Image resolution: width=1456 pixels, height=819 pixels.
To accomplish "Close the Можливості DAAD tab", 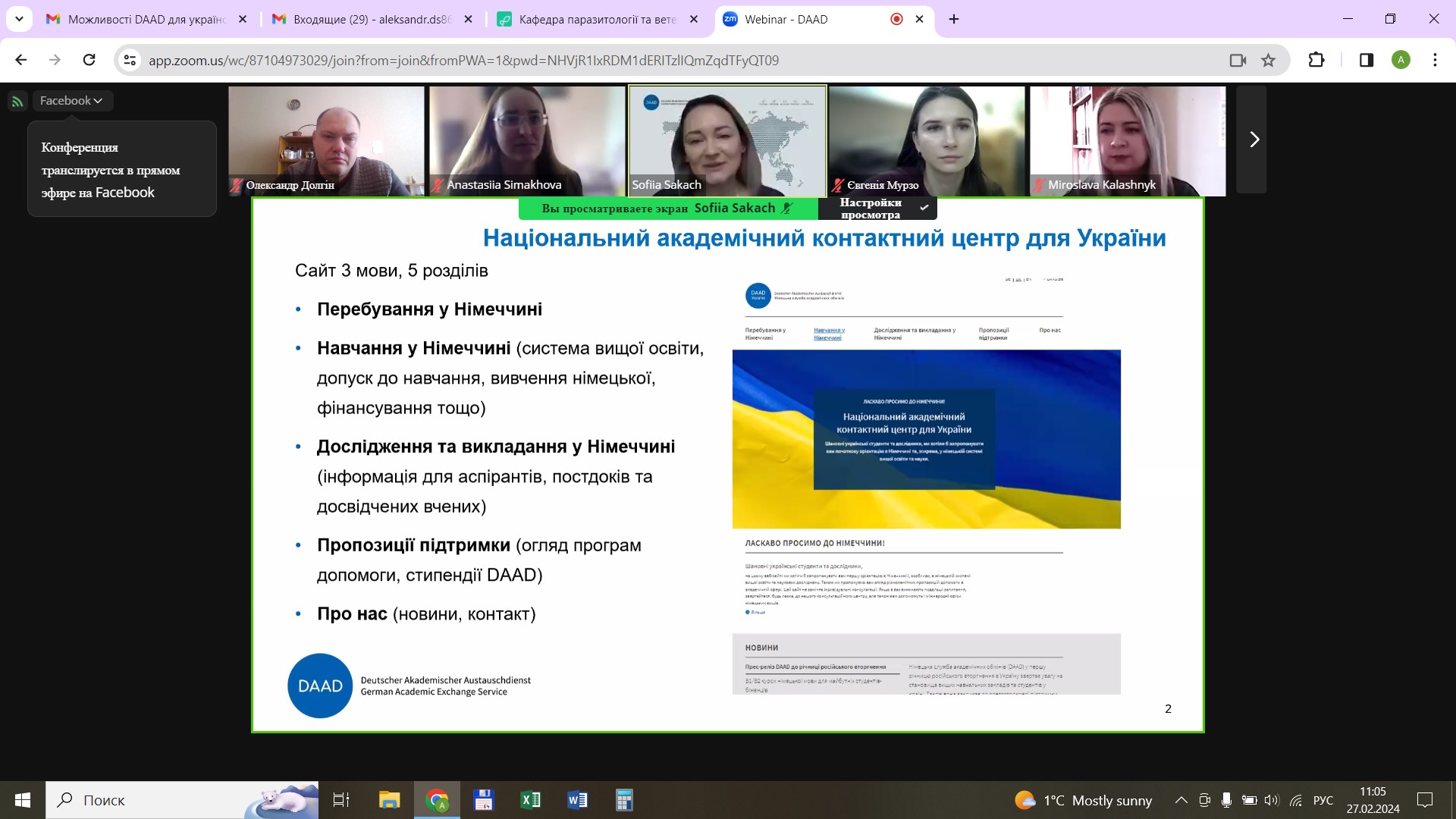I will coord(243,19).
